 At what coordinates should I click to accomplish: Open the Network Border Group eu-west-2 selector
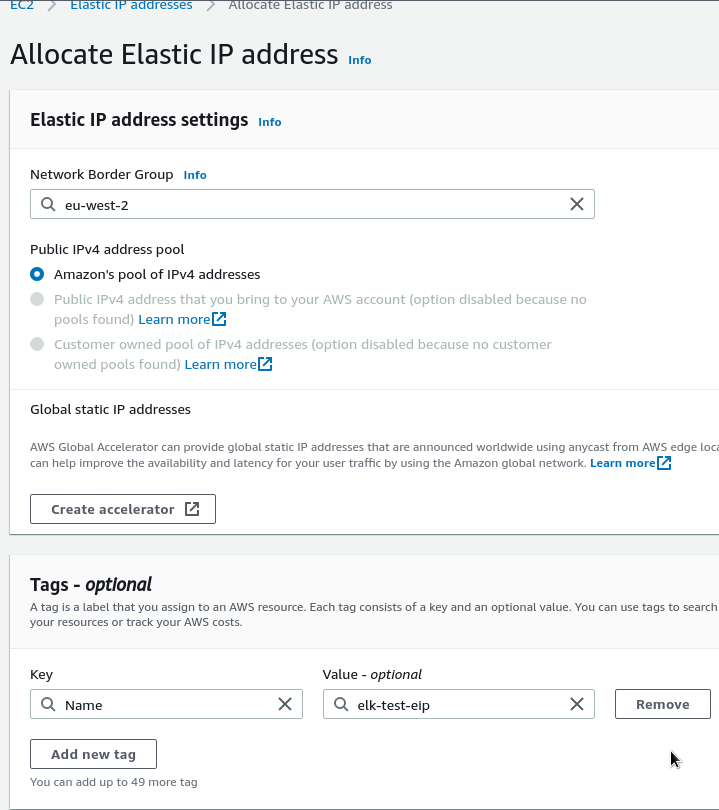312,204
